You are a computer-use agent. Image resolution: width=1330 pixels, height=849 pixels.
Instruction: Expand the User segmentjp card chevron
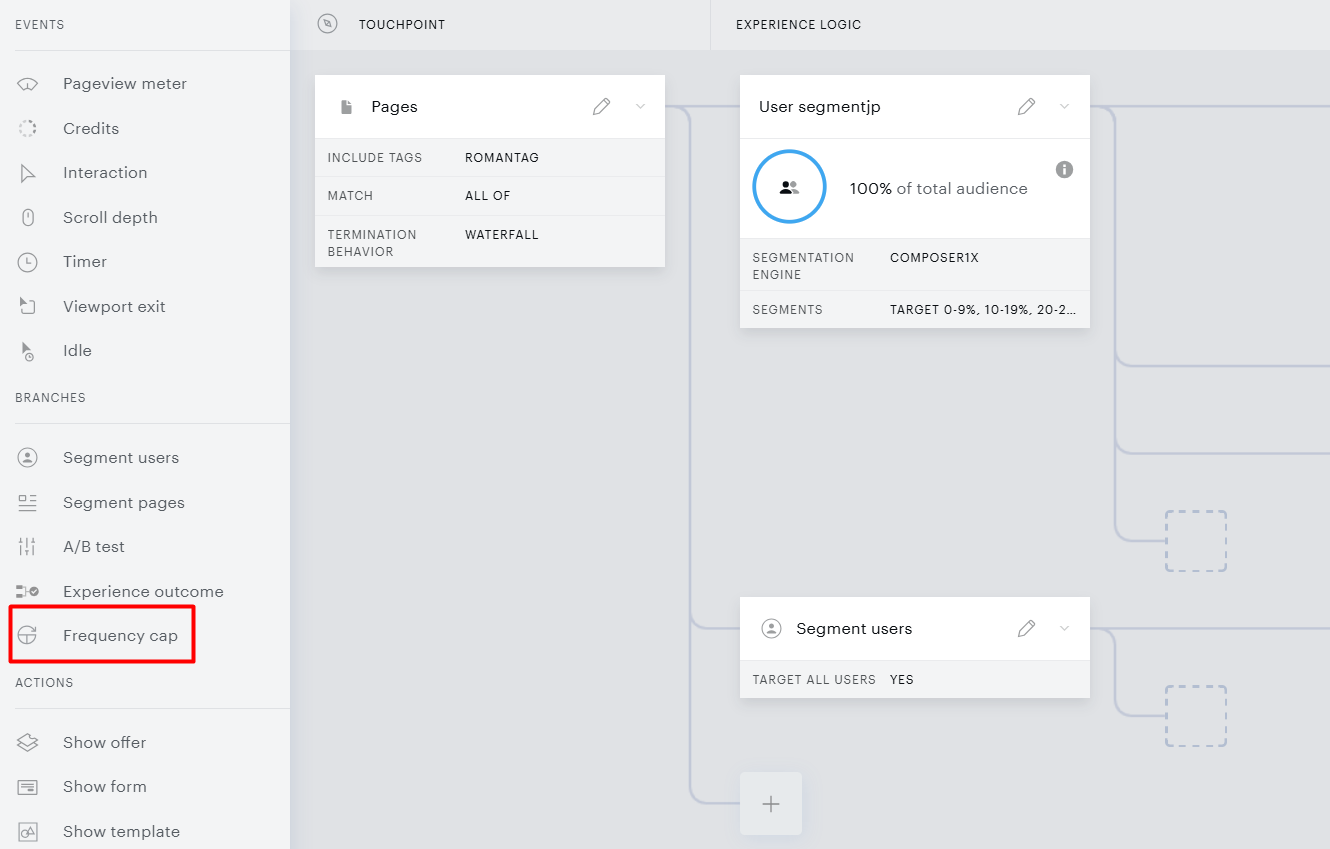pos(1065,107)
